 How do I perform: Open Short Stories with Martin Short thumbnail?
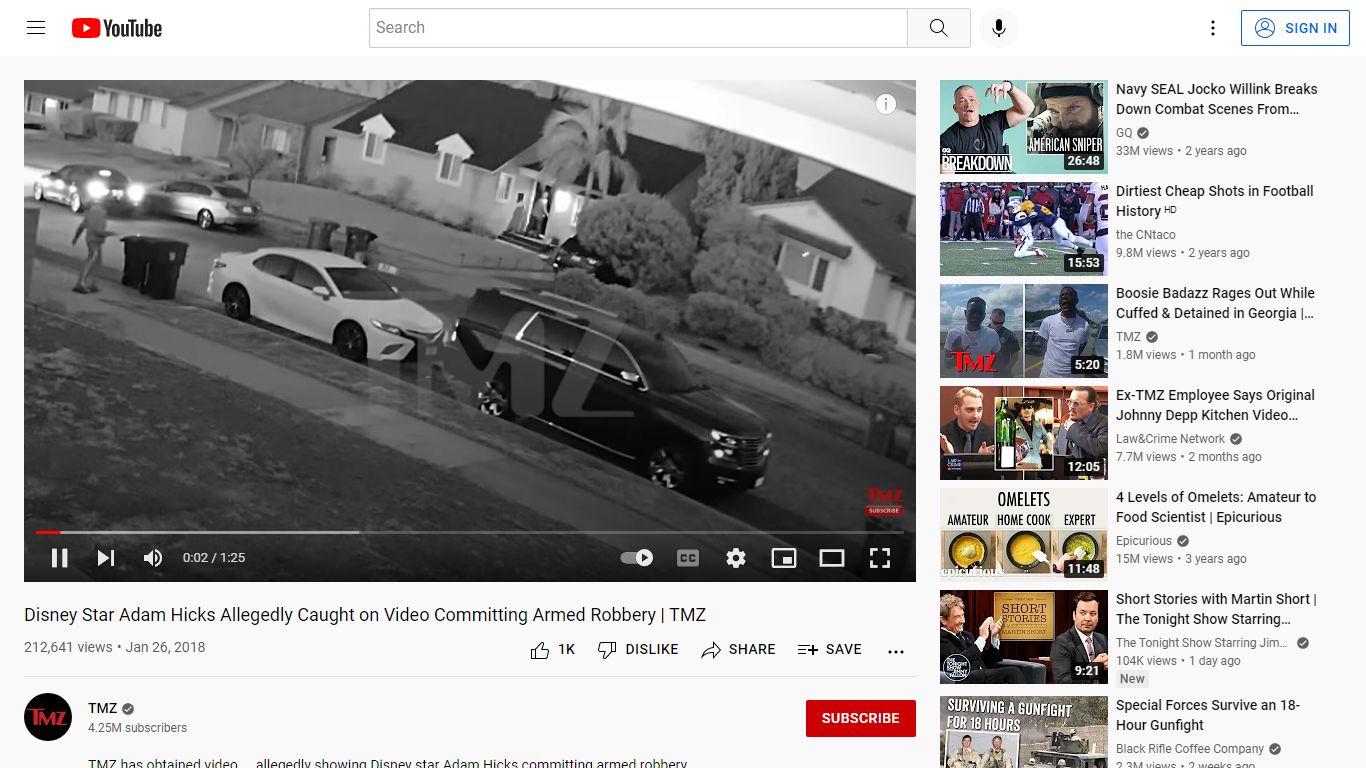point(1024,637)
